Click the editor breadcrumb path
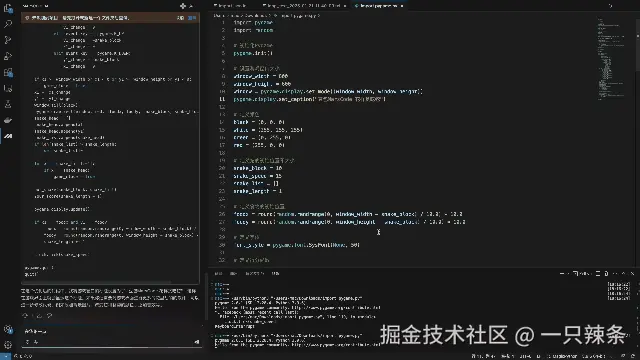The height and width of the screenshot is (360, 640). (267, 16)
